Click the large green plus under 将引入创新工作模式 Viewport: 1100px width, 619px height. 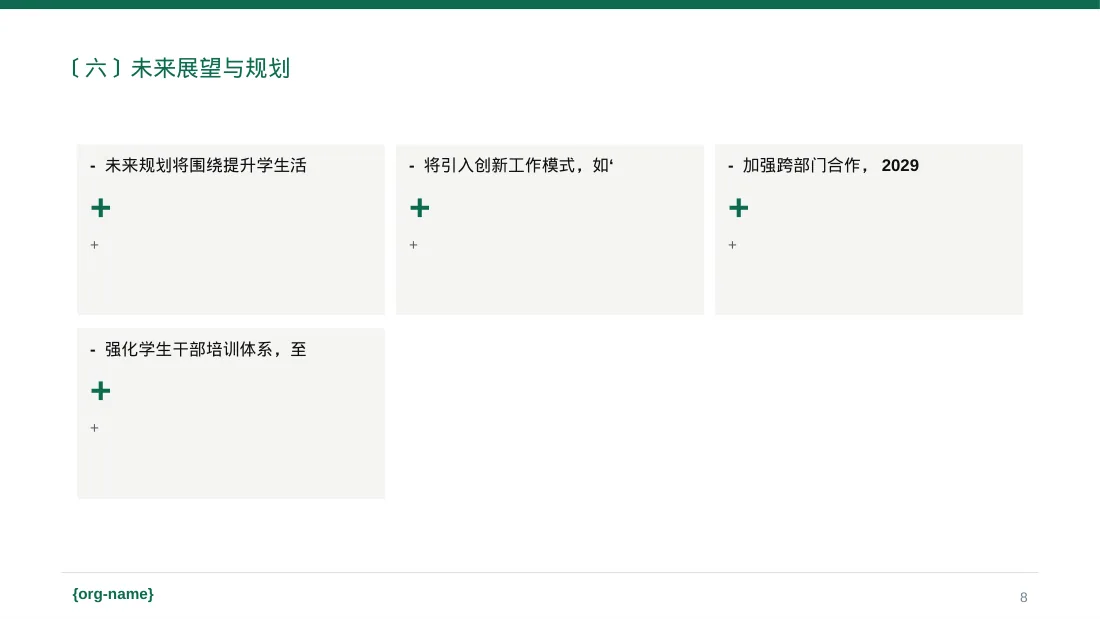click(420, 208)
